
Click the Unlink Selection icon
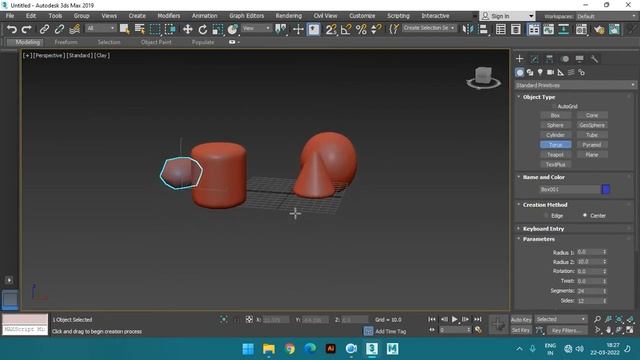[x=59, y=29]
